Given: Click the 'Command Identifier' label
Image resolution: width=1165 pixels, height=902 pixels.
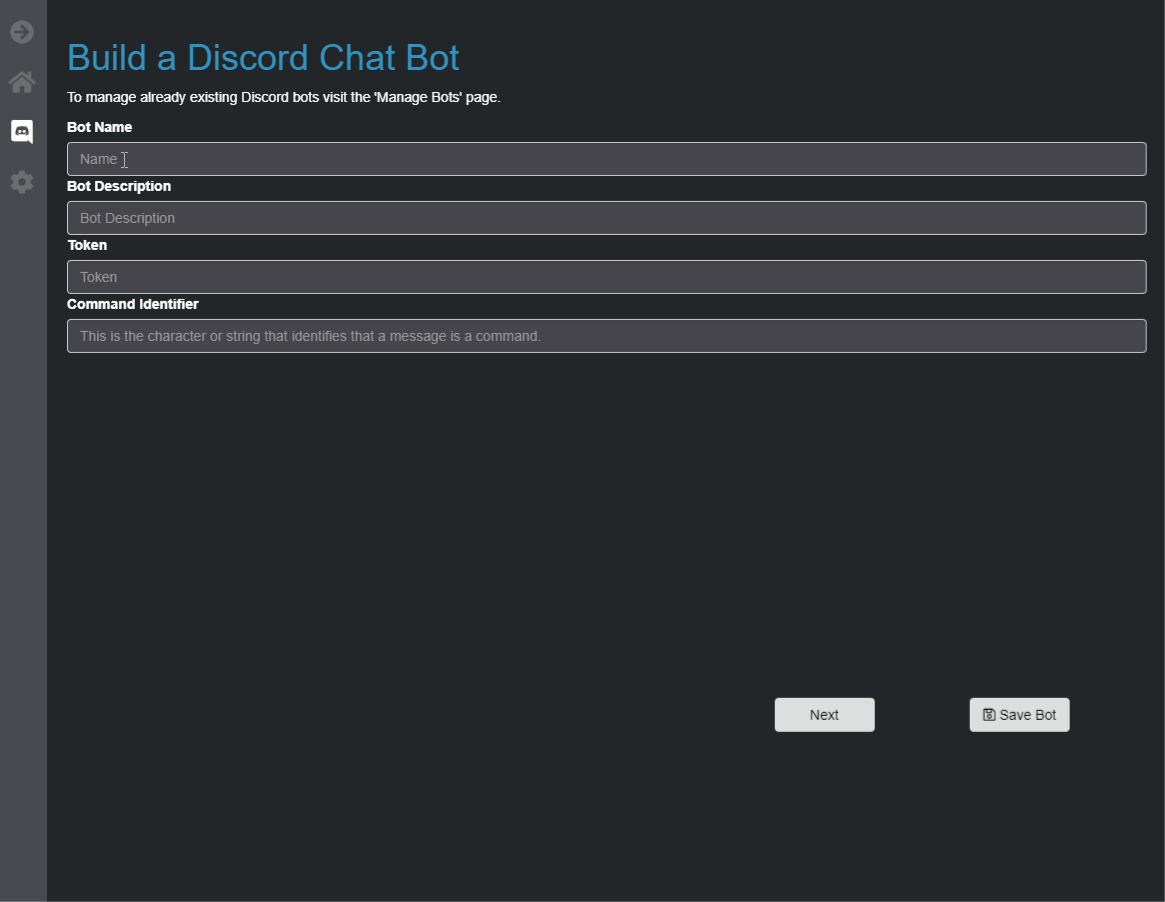Looking at the screenshot, I should coord(132,304).
